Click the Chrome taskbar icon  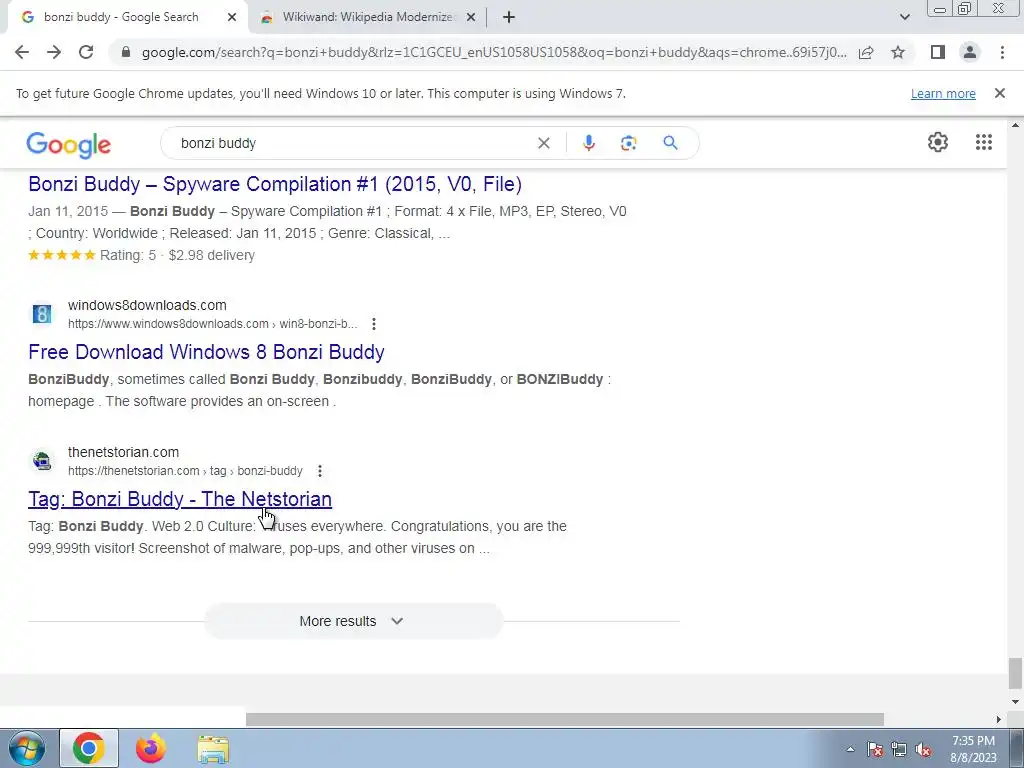tap(89, 748)
